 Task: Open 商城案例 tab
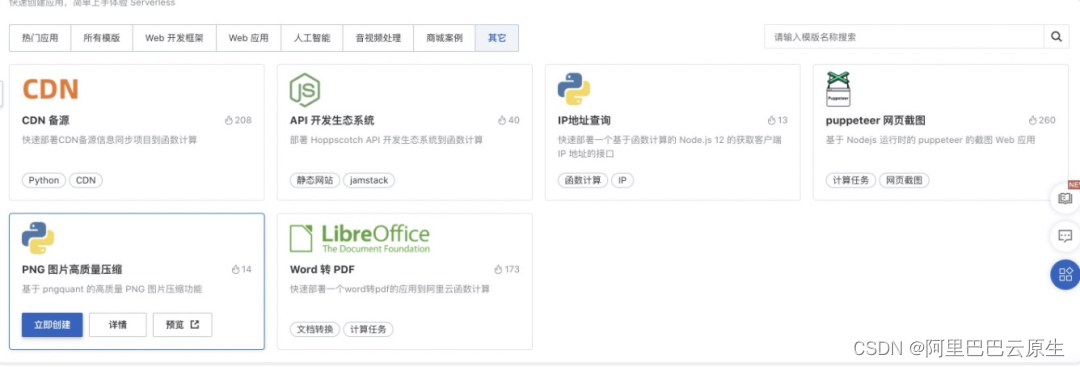click(x=444, y=38)
